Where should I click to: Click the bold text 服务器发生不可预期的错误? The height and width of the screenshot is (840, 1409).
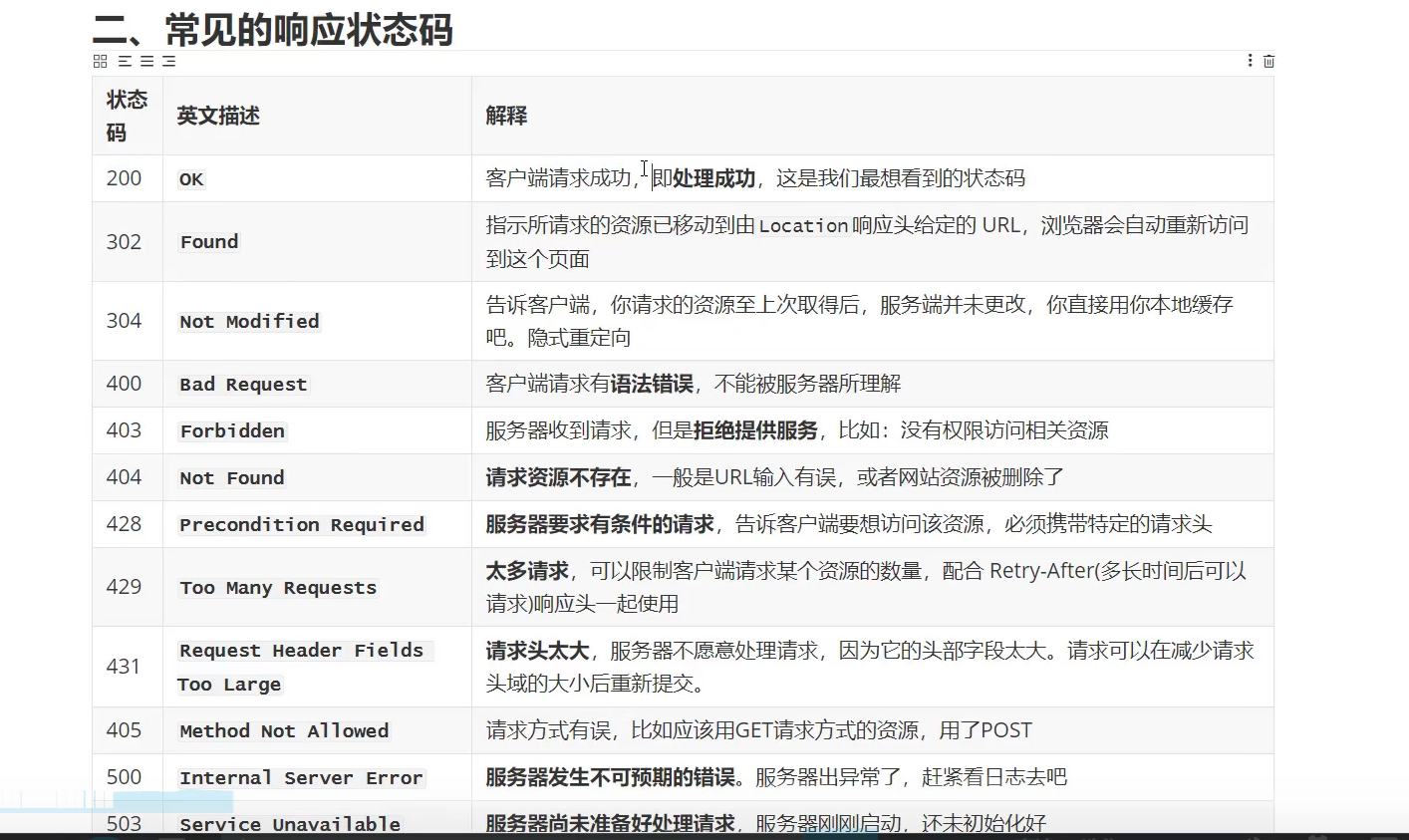tap(610, 777)
